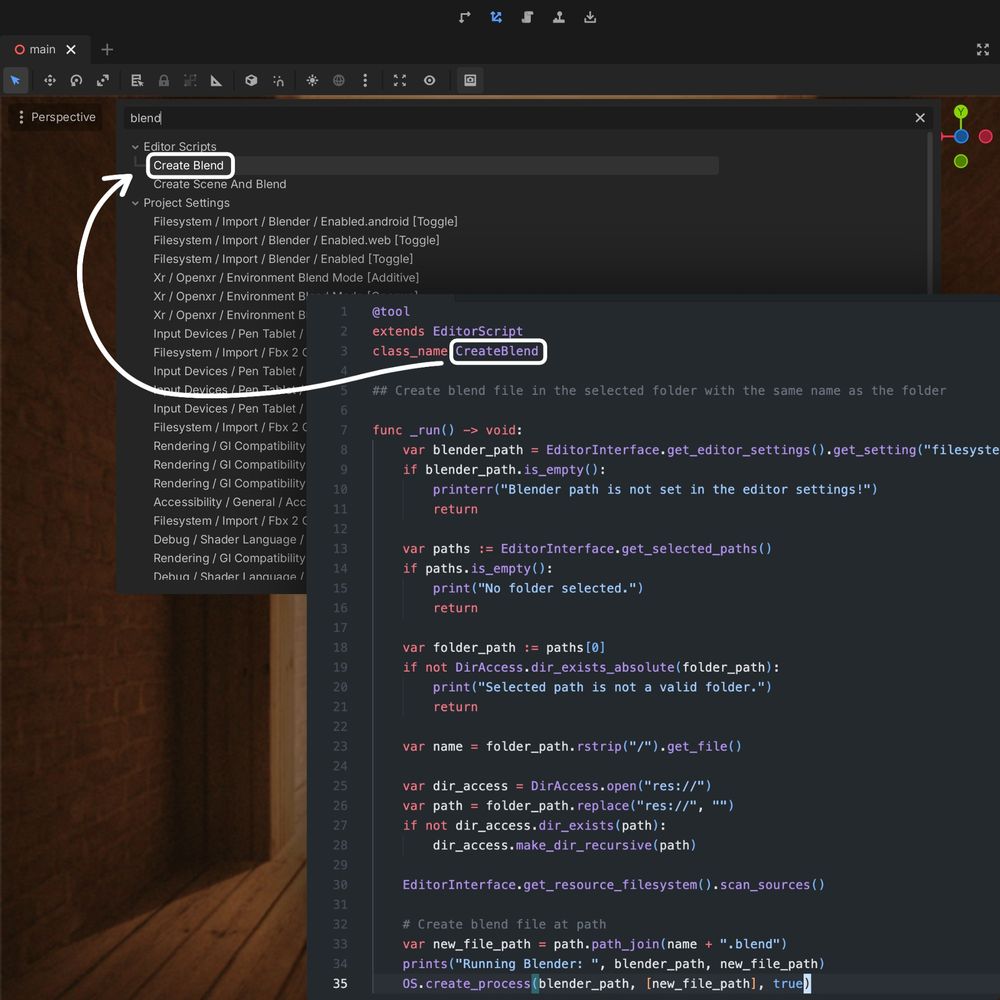Click the func _run() declaration line
Image resolution: width=1000 pixels, height=1000 pixels.
447,430
